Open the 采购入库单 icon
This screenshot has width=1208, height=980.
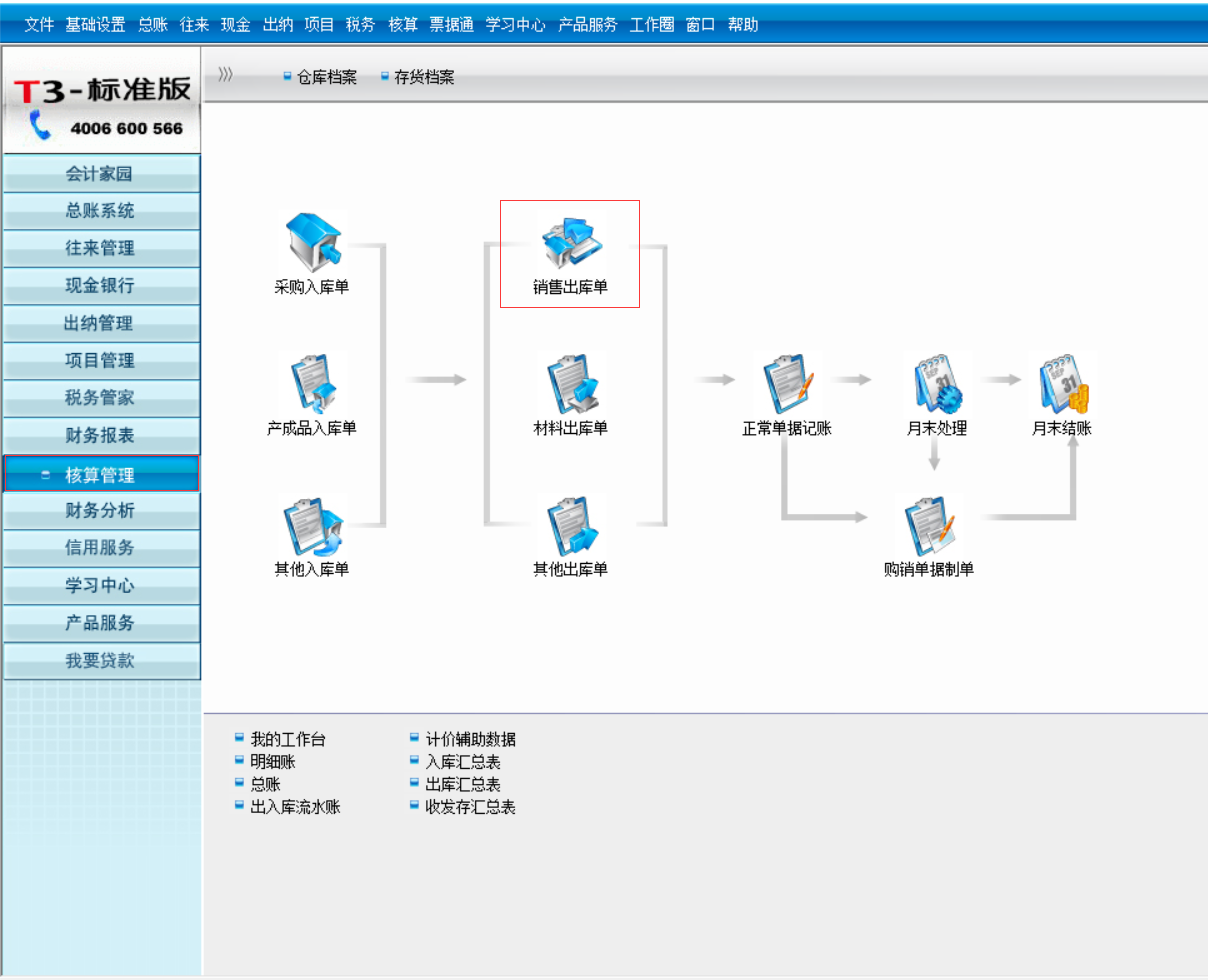[312, 242]
